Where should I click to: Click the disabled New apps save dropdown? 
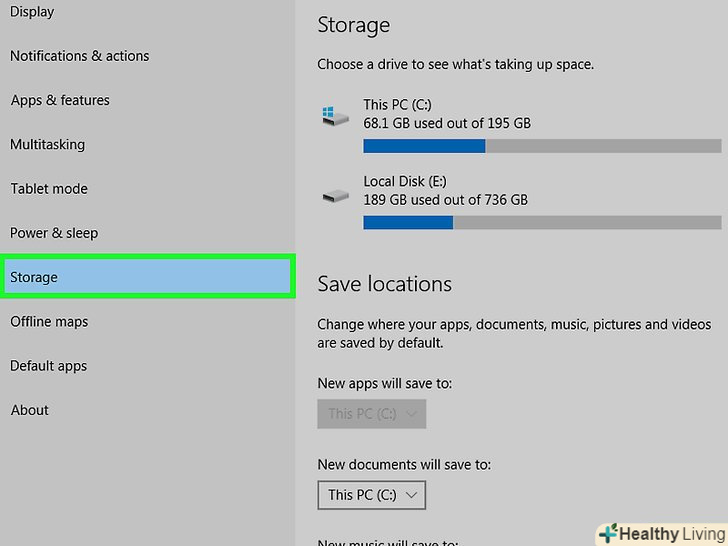tap(371, 413)
